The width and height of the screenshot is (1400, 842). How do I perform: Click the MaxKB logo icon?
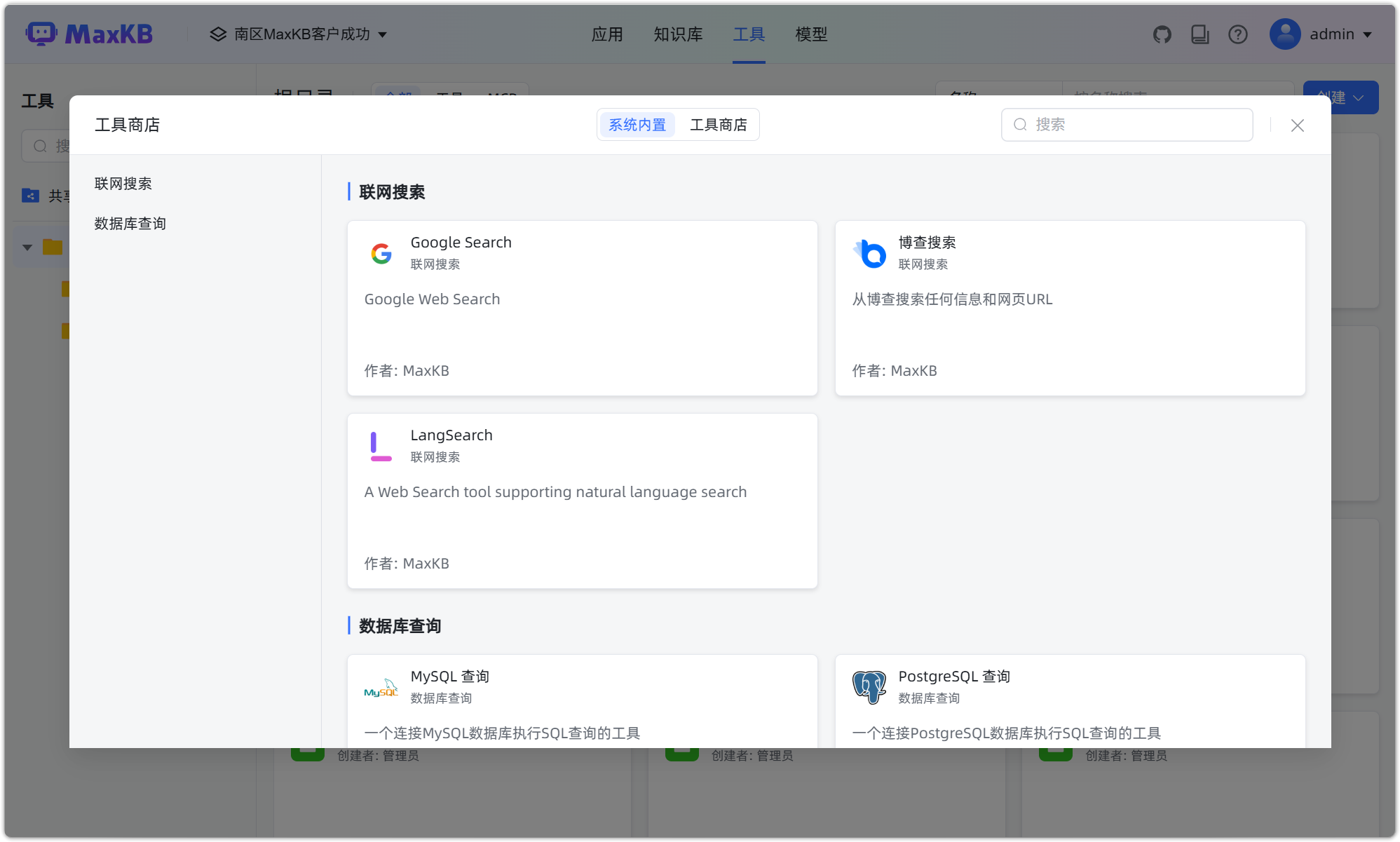tap(41, 33)
